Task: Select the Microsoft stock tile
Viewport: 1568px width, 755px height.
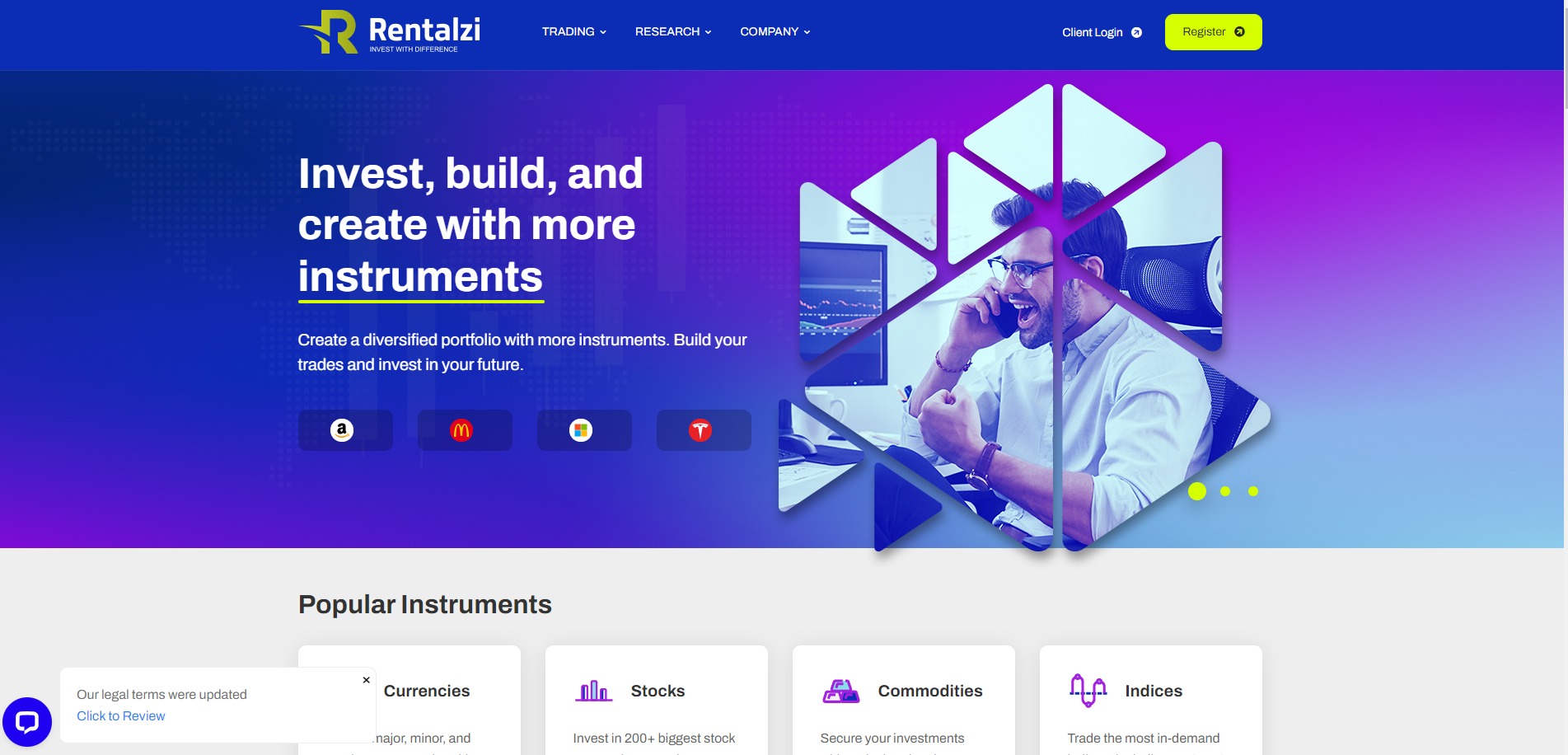Action: click(x=584, y=430)
